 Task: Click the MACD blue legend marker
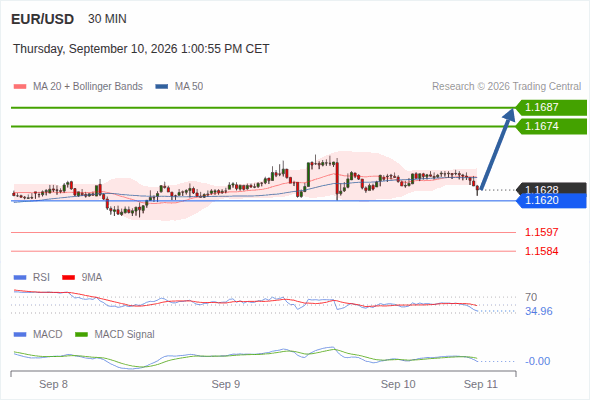tap(20, 335)
